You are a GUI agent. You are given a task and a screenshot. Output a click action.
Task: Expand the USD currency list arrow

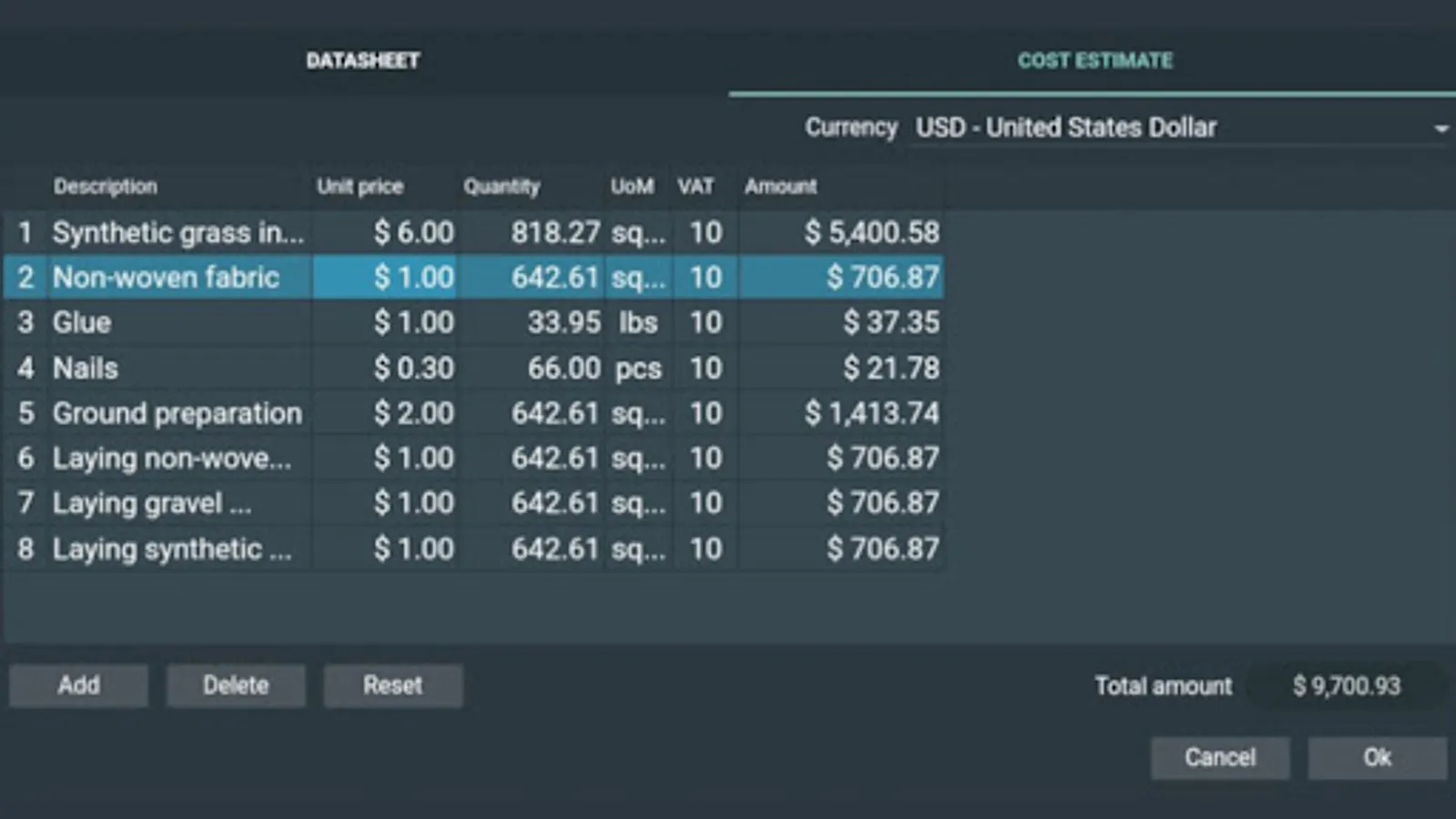[x=1441, y=129]
